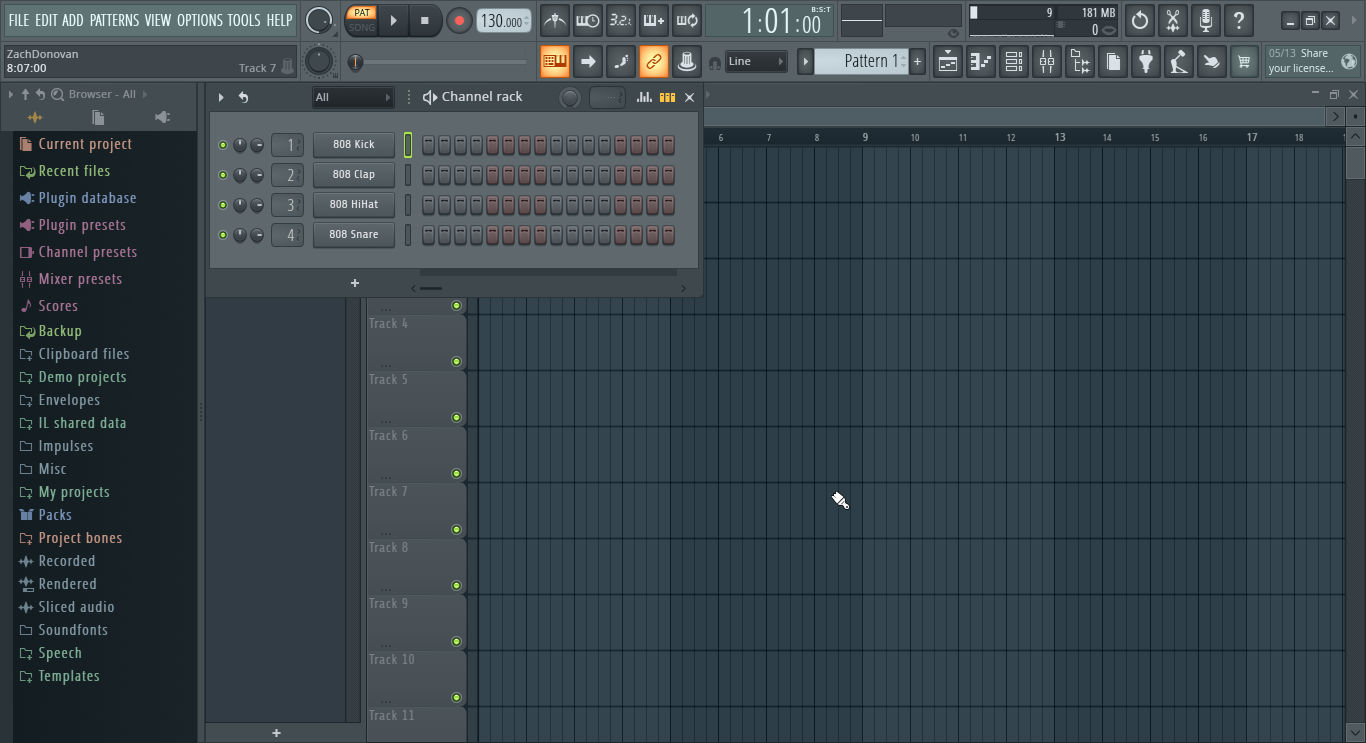Image resolution: width=1366 pixels, height=743 pixels.
Task: Add new pattern with plus beside Pattern 1
Action: pyautogui.click(x=917, y=62)
